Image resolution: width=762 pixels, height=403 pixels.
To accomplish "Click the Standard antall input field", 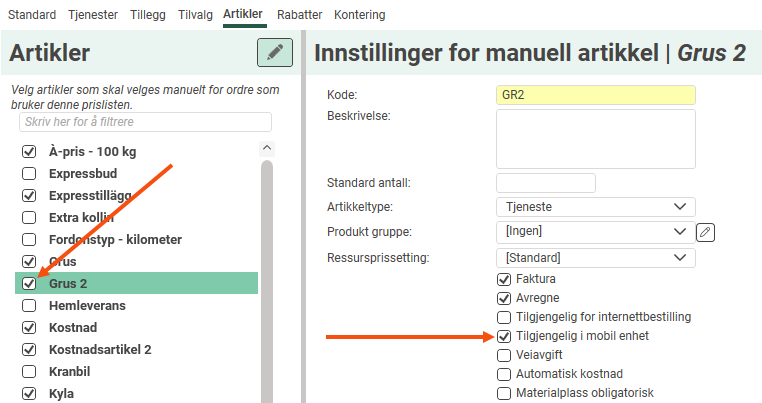I will coord(545,183).
